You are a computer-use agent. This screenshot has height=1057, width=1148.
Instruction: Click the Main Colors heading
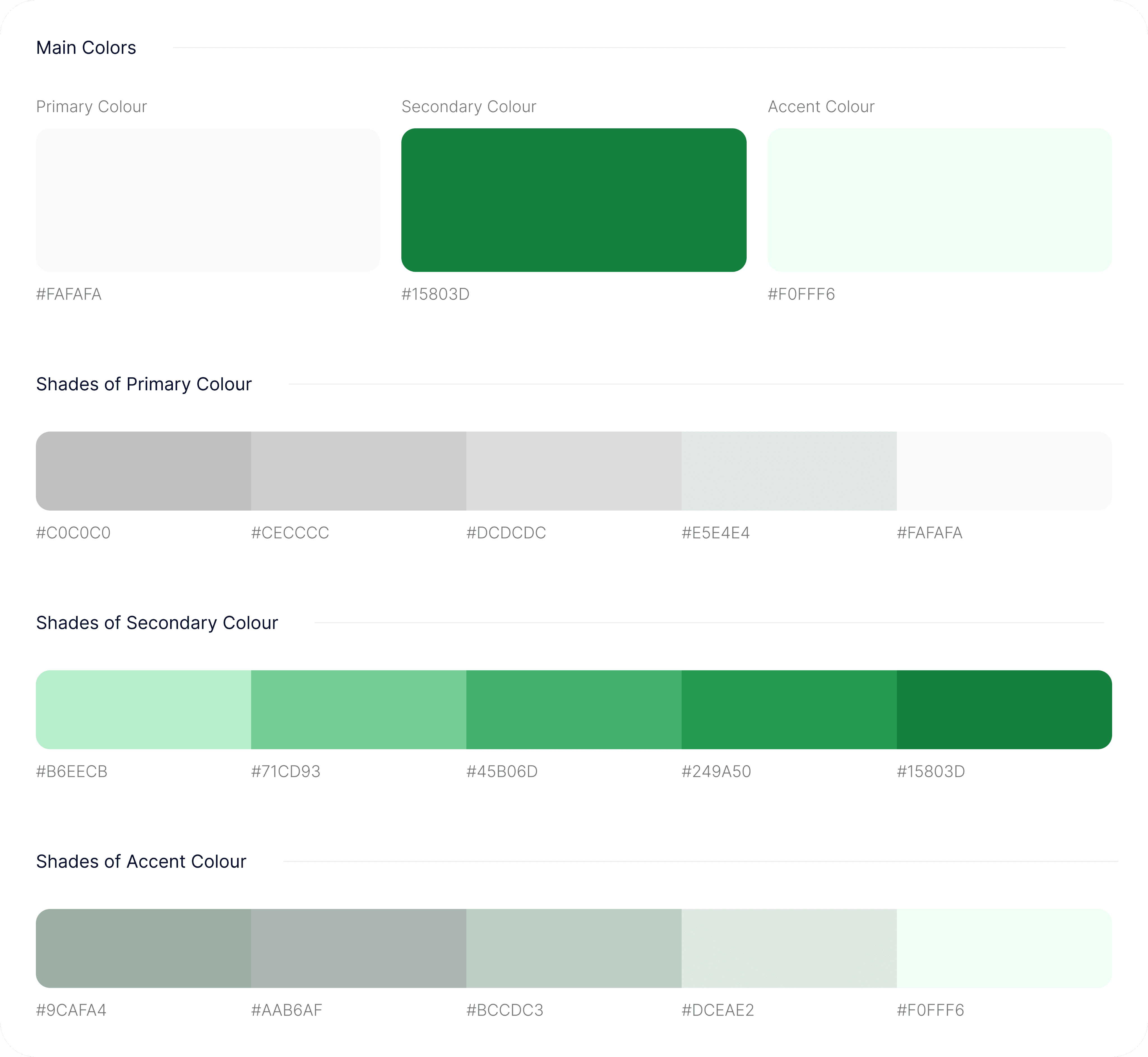click(x=86, y=47)
